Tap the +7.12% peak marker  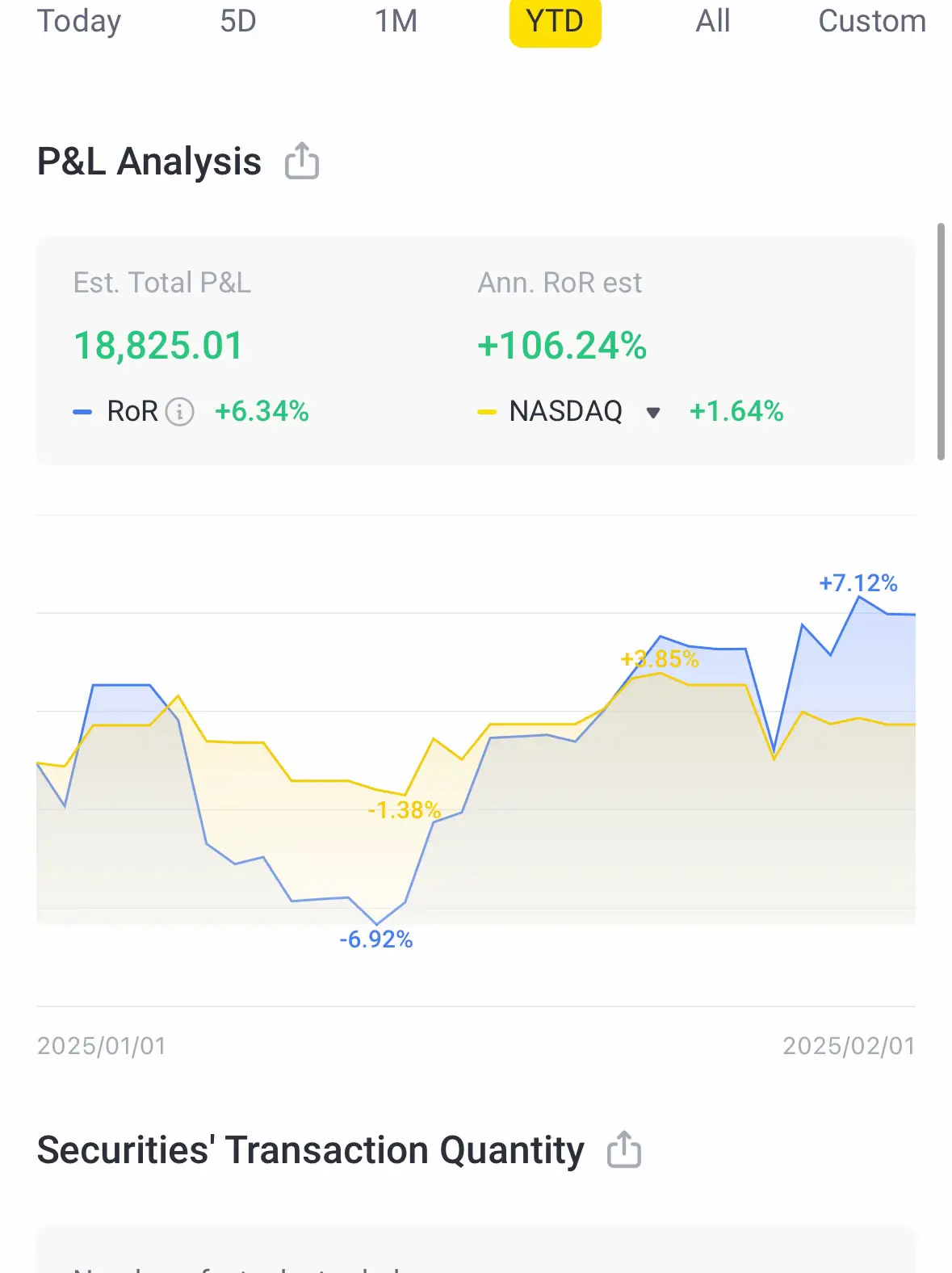point(858,583)
